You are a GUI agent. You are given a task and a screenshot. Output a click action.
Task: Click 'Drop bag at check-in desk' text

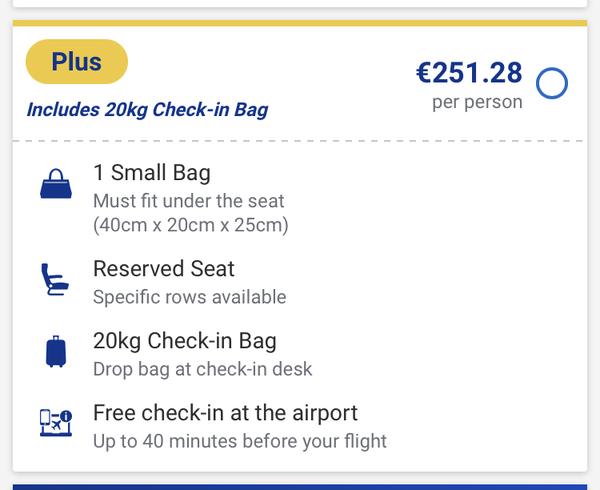[202, 369]
